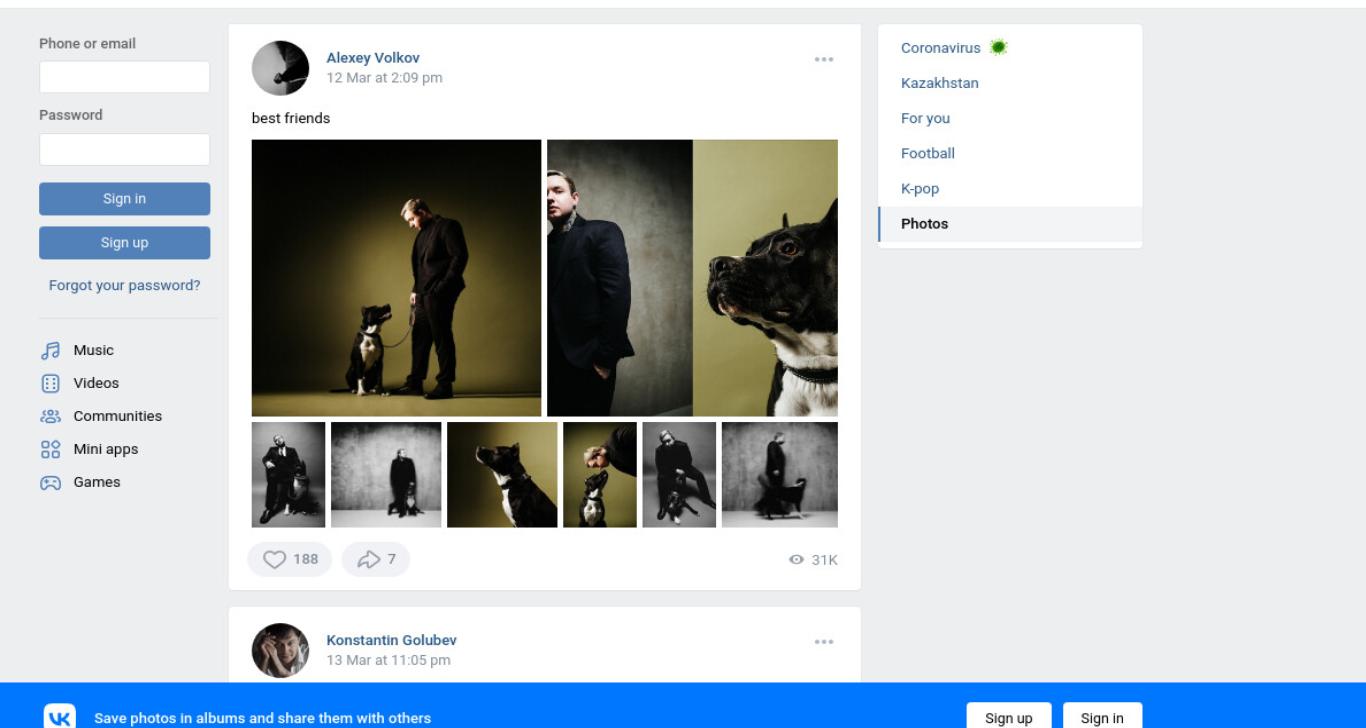The image size is (1366, 728).
Task: Click the Mini apps grid icon
Action: 50,450
